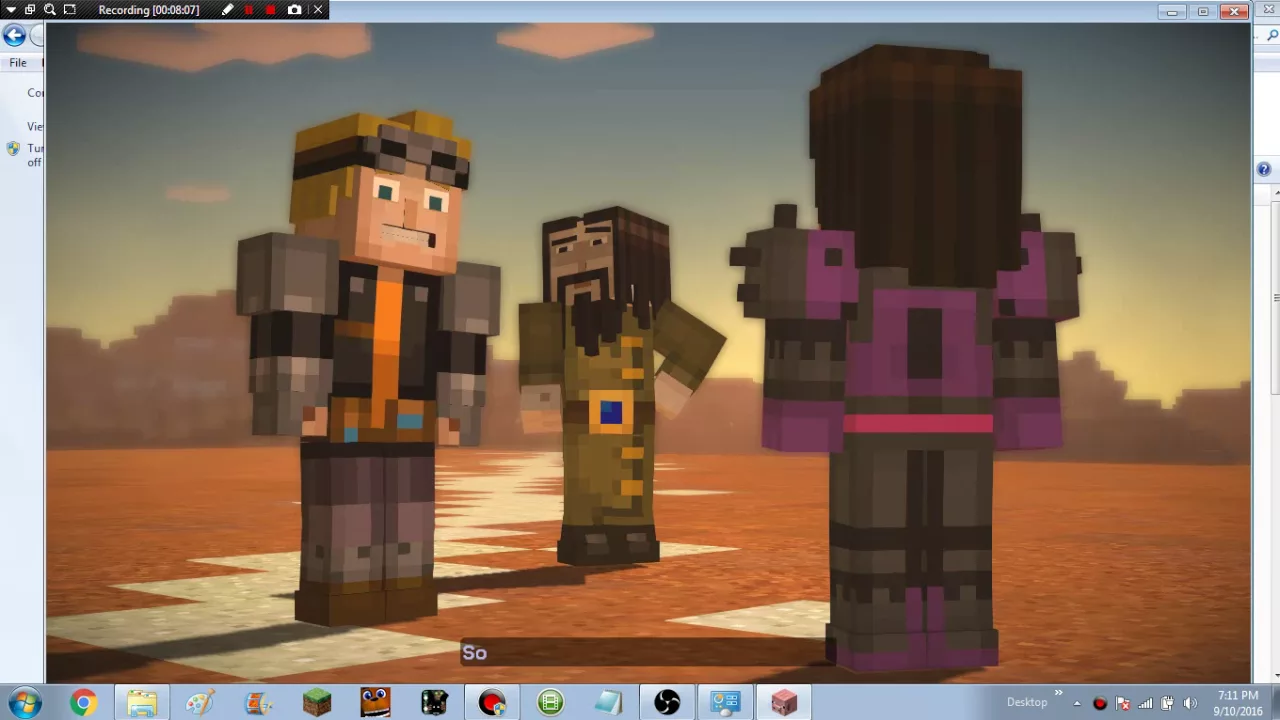Select the recorder pencil draw tool

[228, 10]
